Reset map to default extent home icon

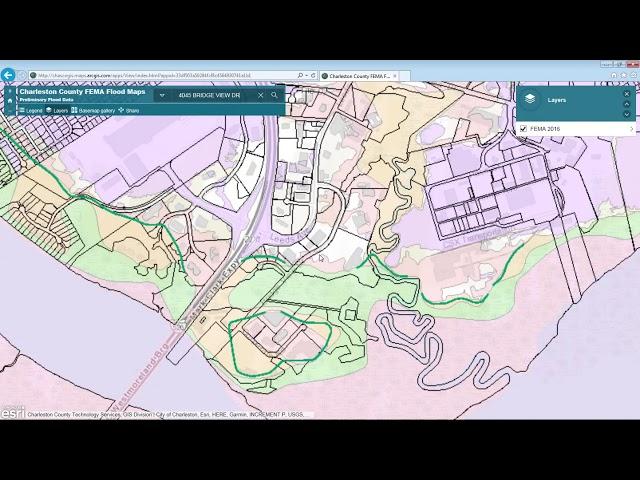(x=10, y=101)
